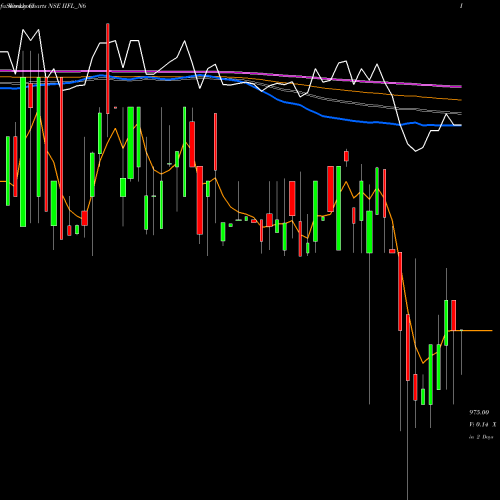
Task: Click the lowest trough of the white line
Action: point(415,151)
